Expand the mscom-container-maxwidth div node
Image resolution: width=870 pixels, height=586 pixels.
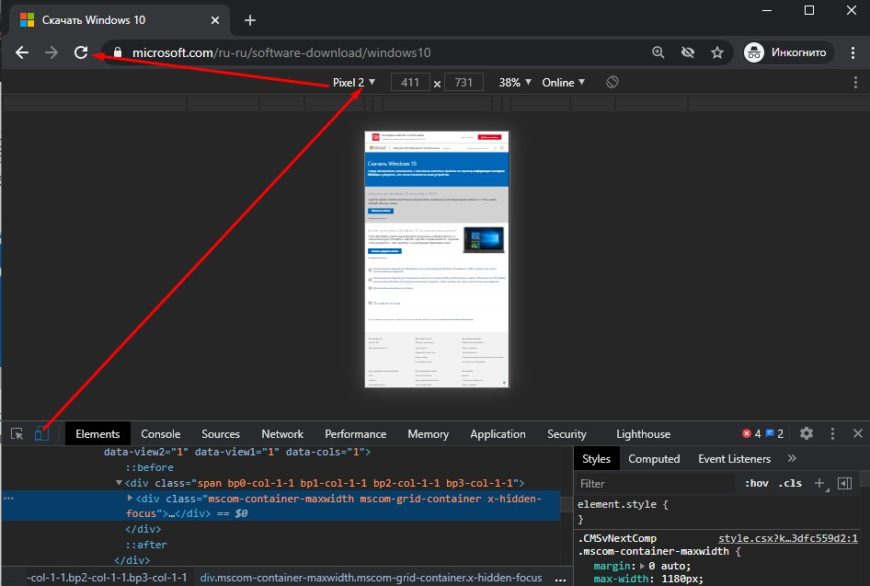pyautogui.click(x=130, y=498)
